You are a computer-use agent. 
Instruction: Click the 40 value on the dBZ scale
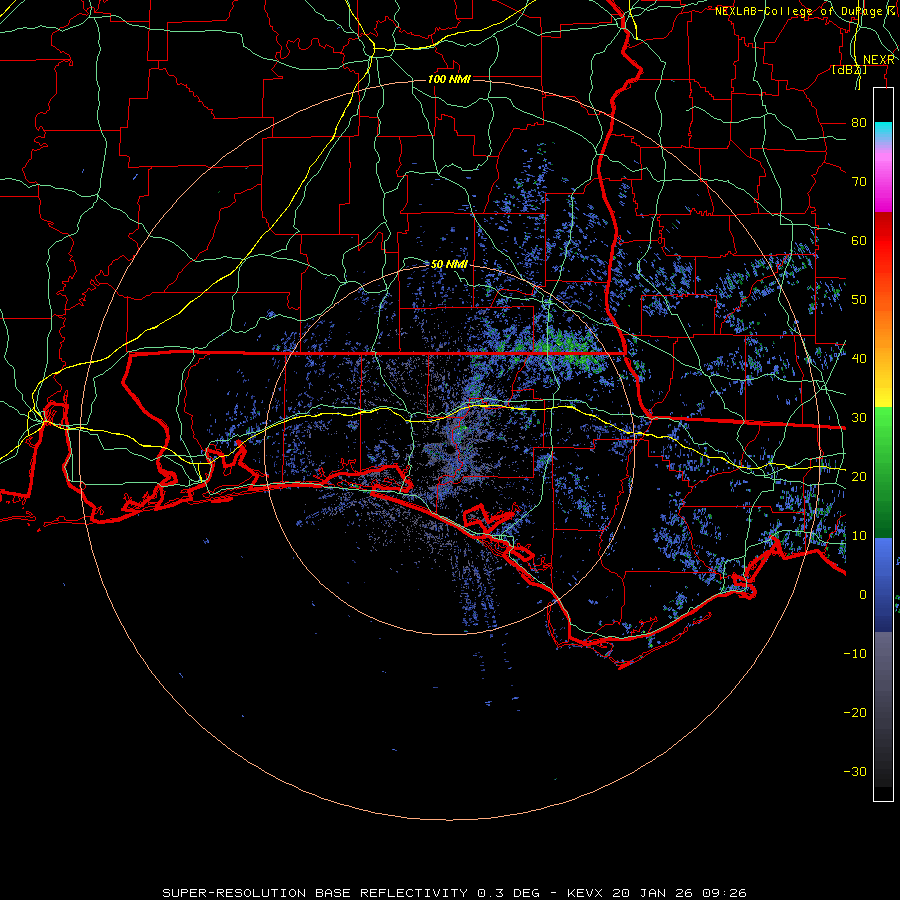coord(859,358)
